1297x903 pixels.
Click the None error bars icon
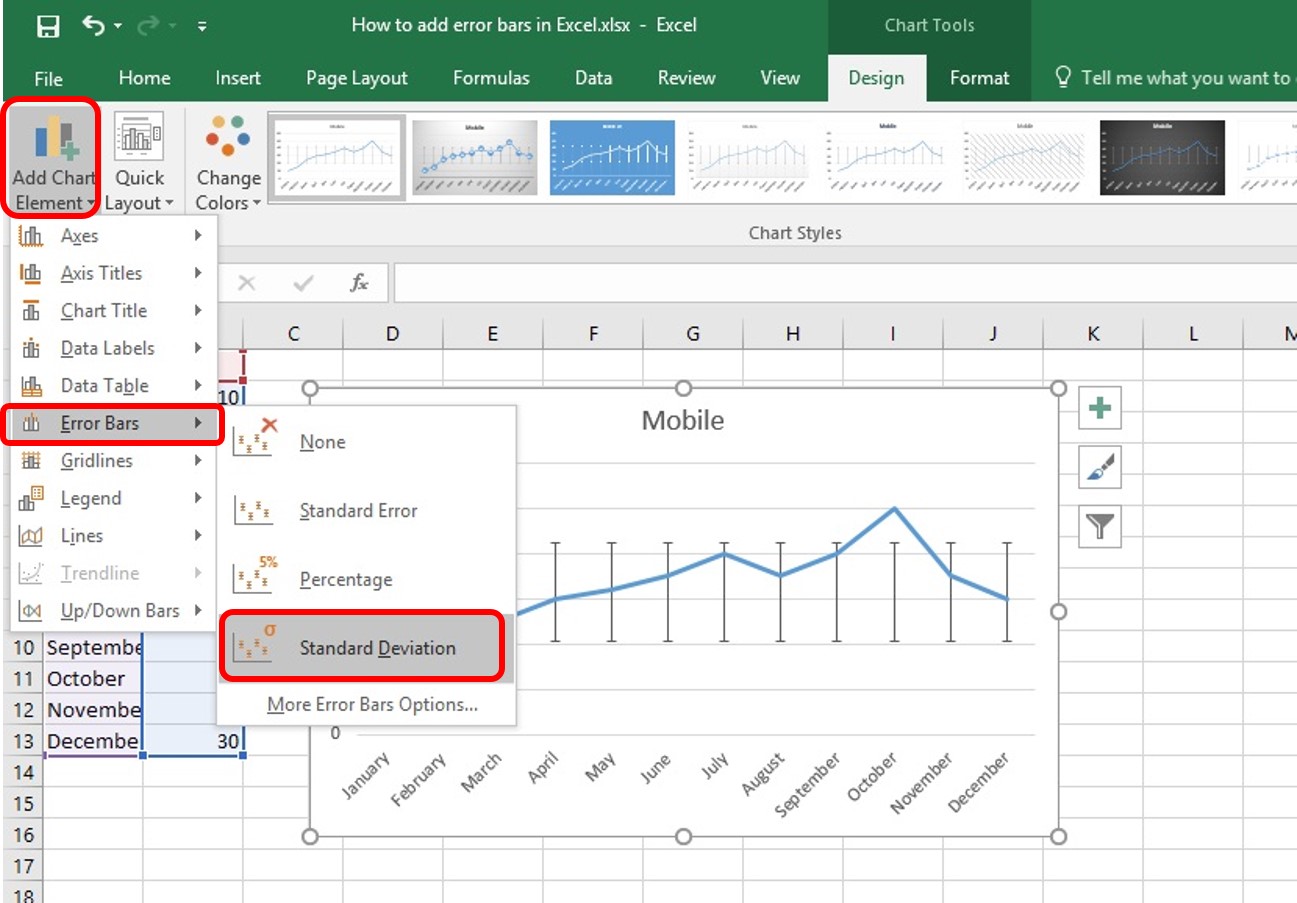pyautogui.click(x=255, y=438)
